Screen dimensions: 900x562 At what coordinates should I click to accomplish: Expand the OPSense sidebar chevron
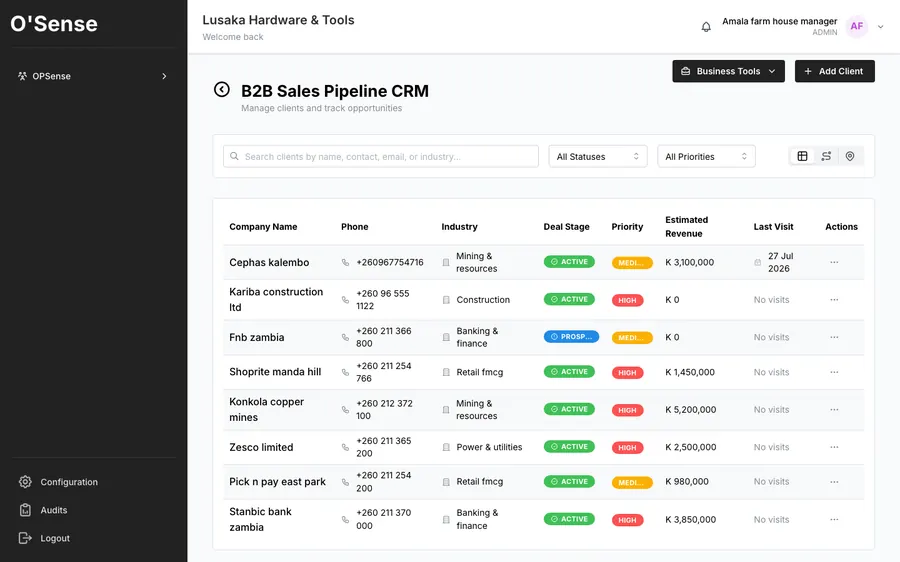coord(164,76)
